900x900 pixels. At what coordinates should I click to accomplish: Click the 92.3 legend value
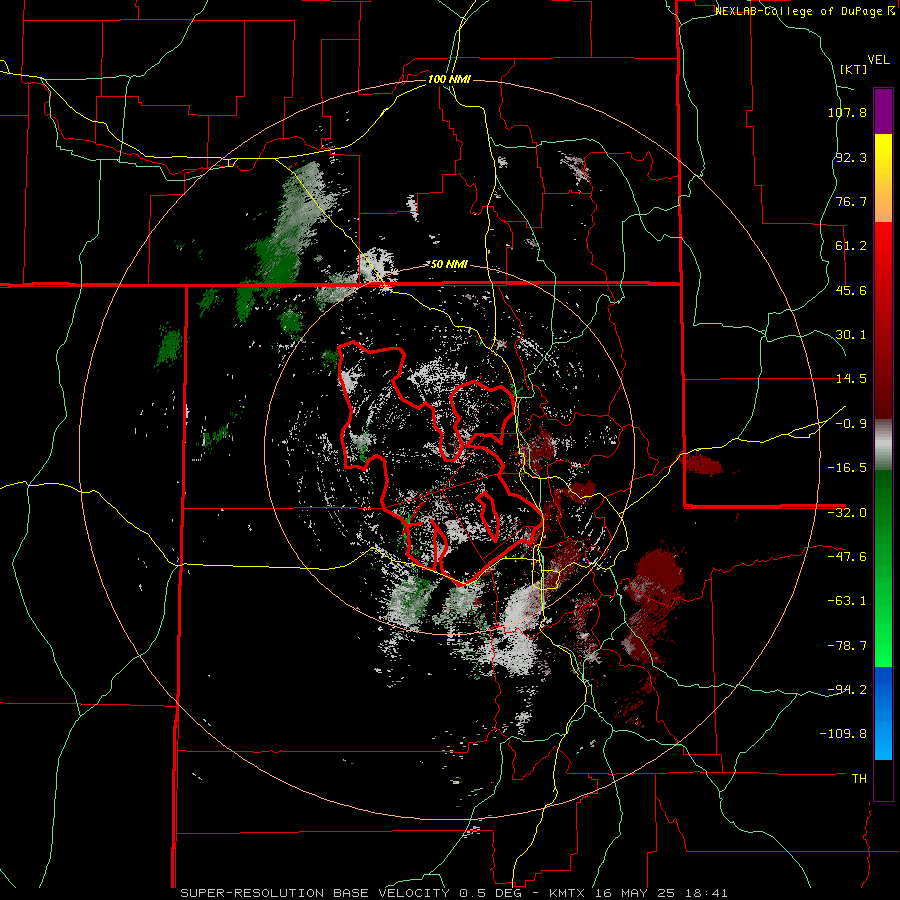point(851,157)
